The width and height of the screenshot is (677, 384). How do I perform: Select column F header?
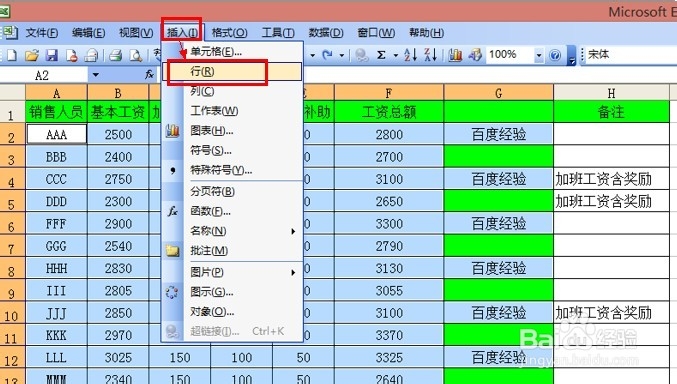(389, 93)
